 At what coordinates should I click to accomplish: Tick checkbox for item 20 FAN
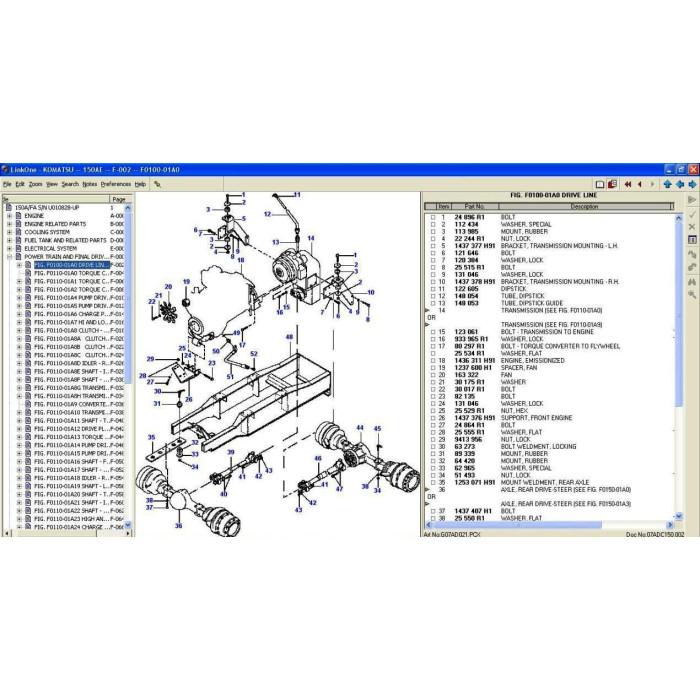tap(433, 375)
